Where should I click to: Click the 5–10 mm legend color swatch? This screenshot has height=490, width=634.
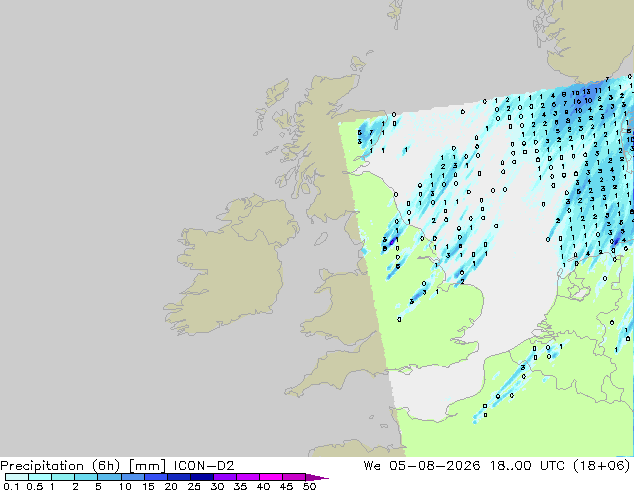[x=109, y=477]
